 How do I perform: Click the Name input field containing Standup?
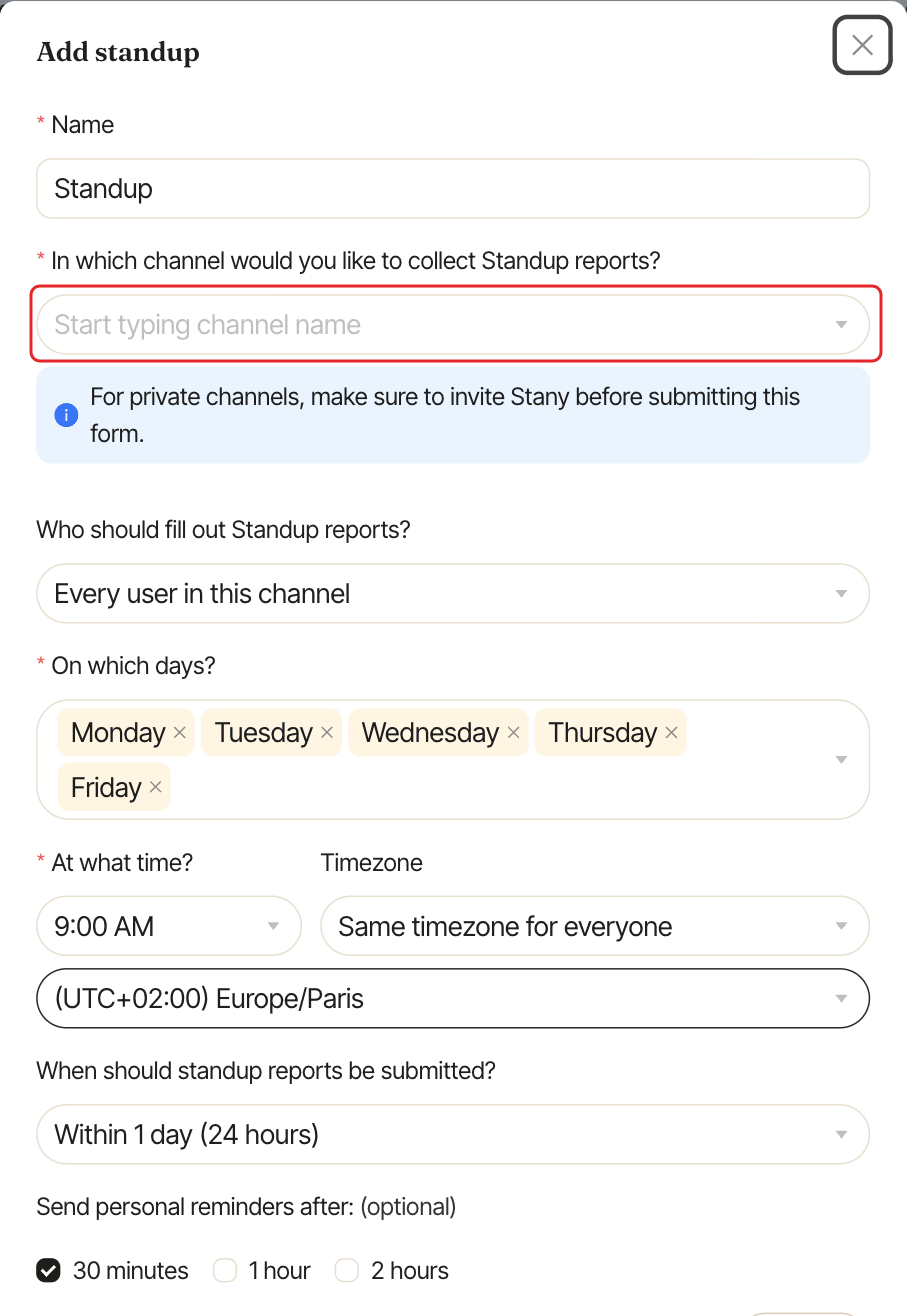453,188
